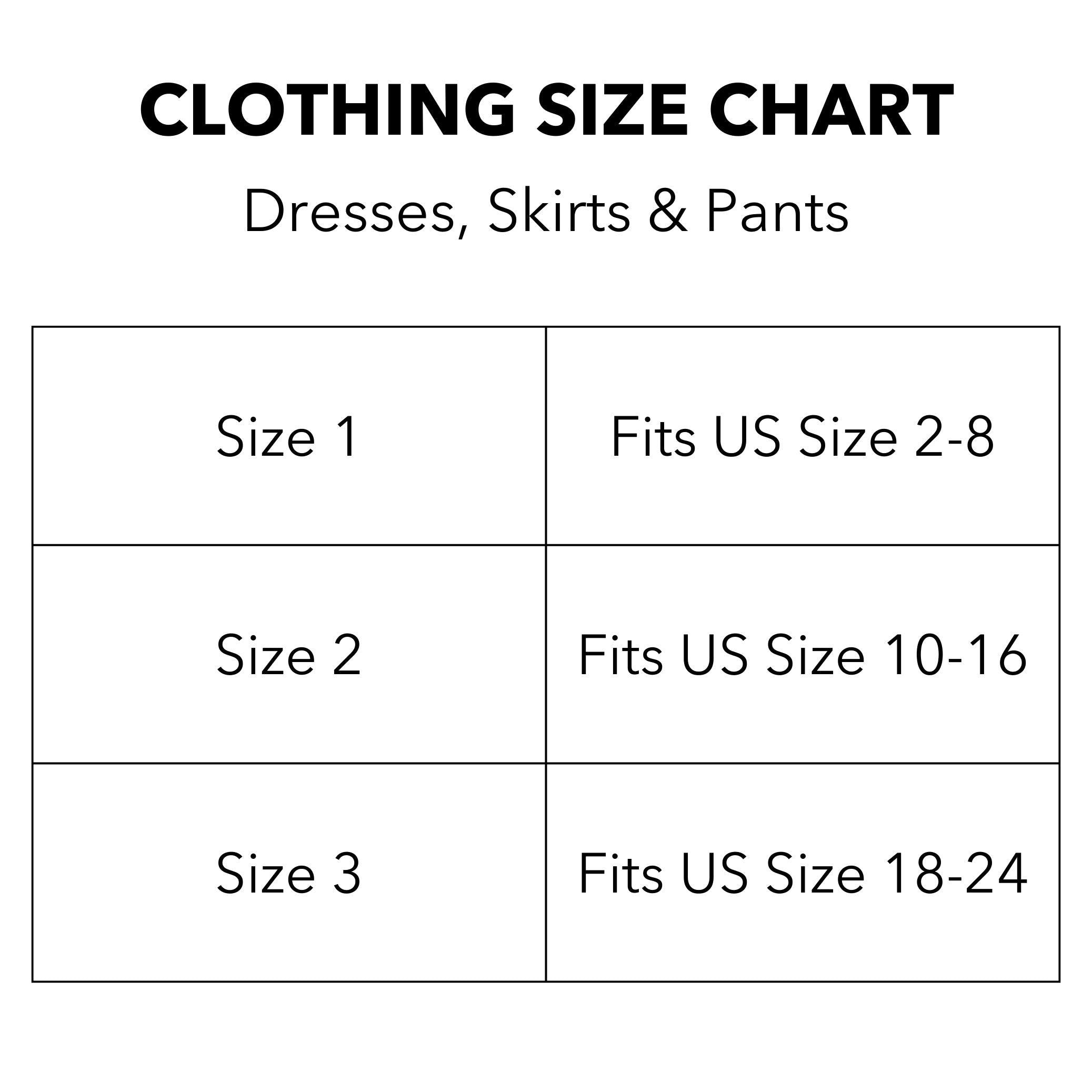
Task: Select the "Size 3" table cell
Action: coord(288,873)
